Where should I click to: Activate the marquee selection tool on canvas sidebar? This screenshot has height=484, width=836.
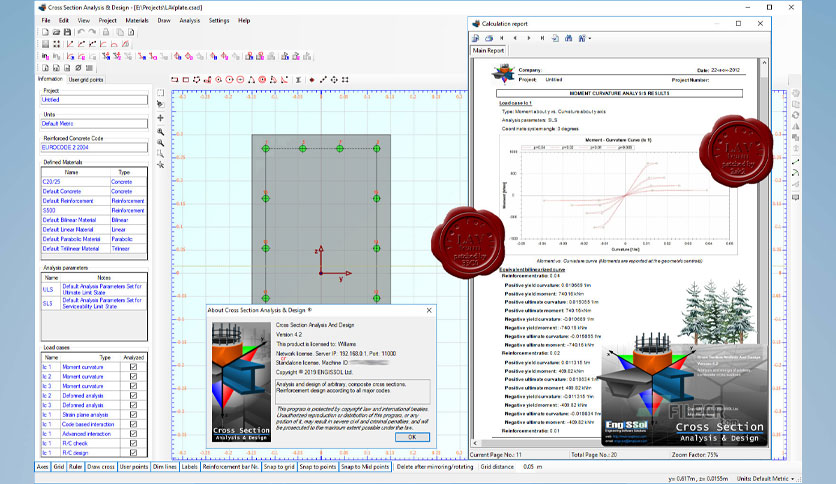(x=160, y=93)
